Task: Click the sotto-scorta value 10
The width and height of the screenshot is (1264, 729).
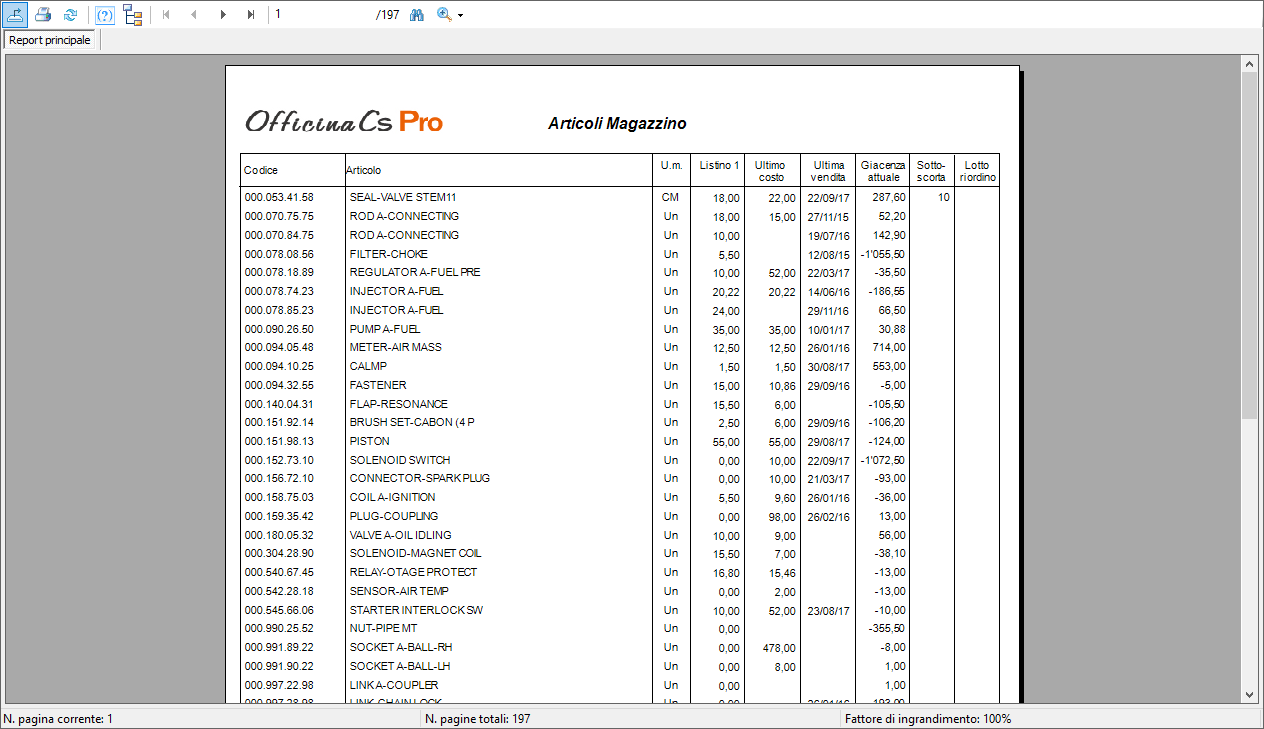Action: (x=943, y=198)
